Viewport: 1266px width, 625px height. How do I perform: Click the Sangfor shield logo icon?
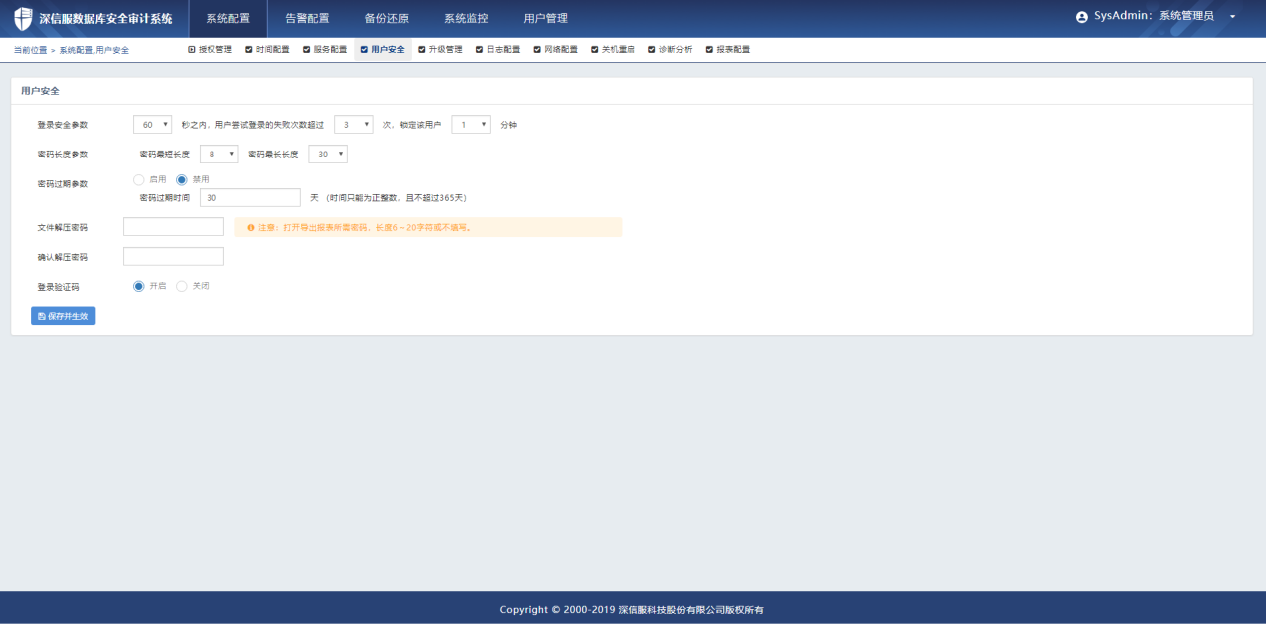pyautogui.click(x=23, y=18)
